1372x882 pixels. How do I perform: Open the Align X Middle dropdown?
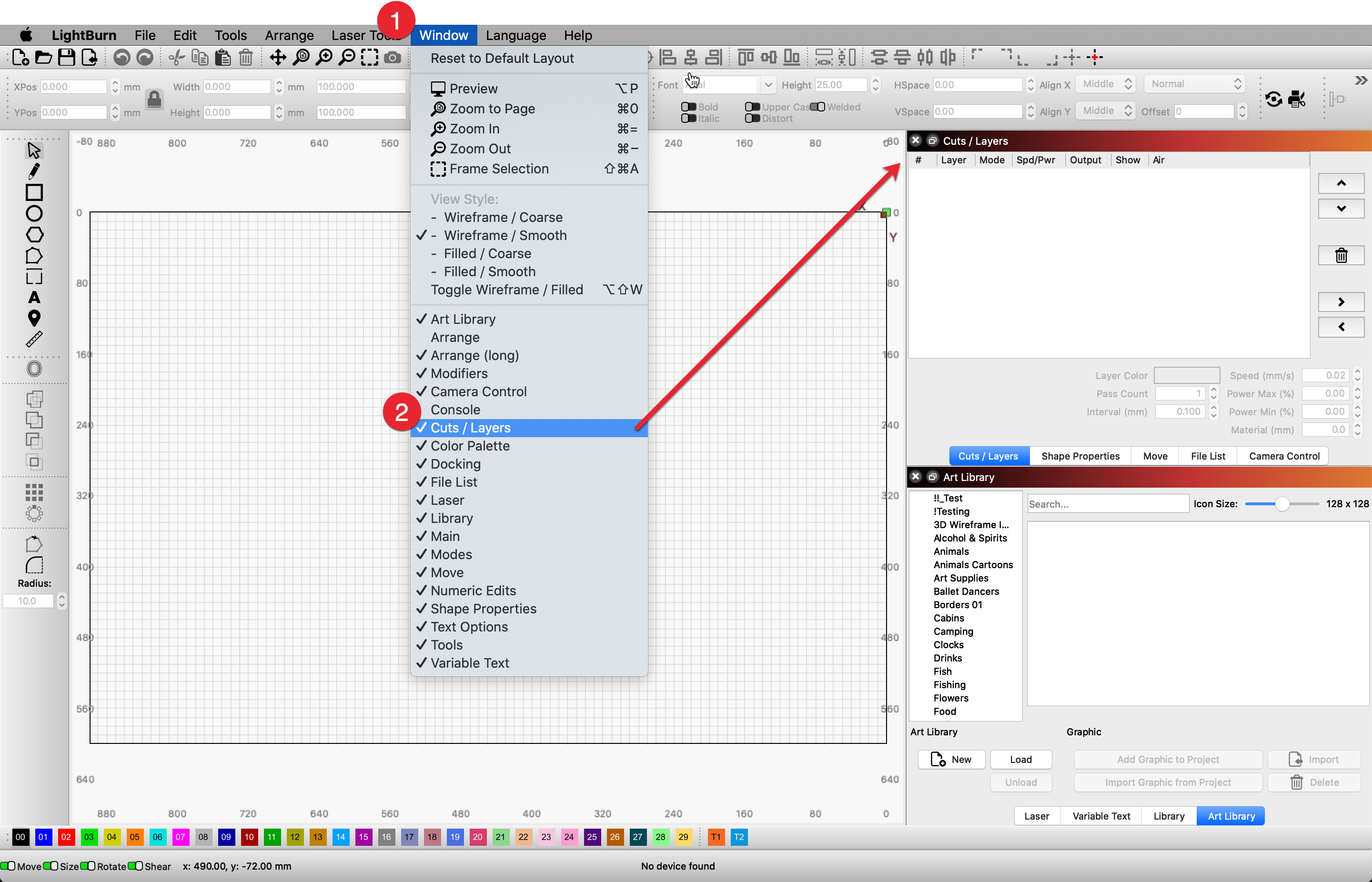click(x=1105, y=84)
